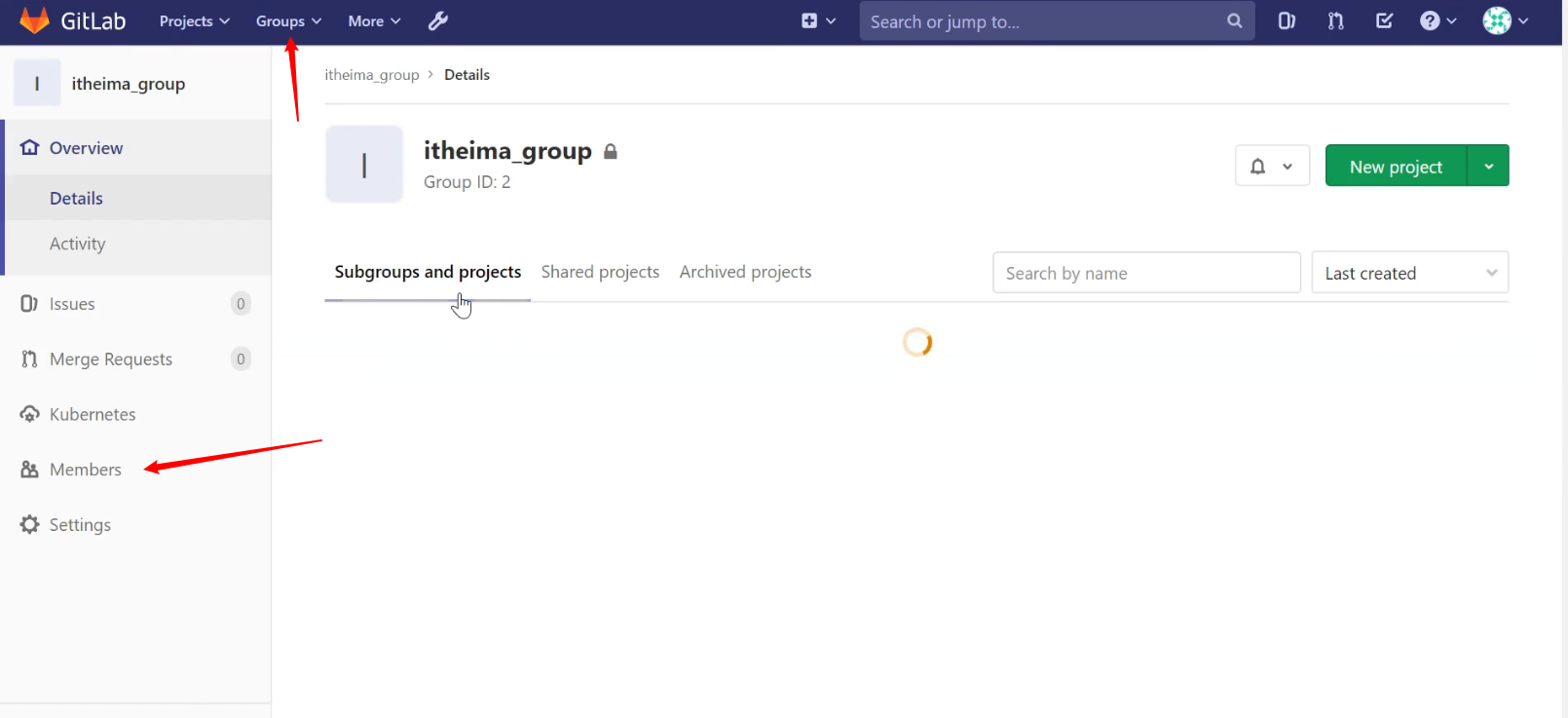Expand the Last created sort dropdown
Viewport: 1568px width, 718px height.
pos(1409,273)
